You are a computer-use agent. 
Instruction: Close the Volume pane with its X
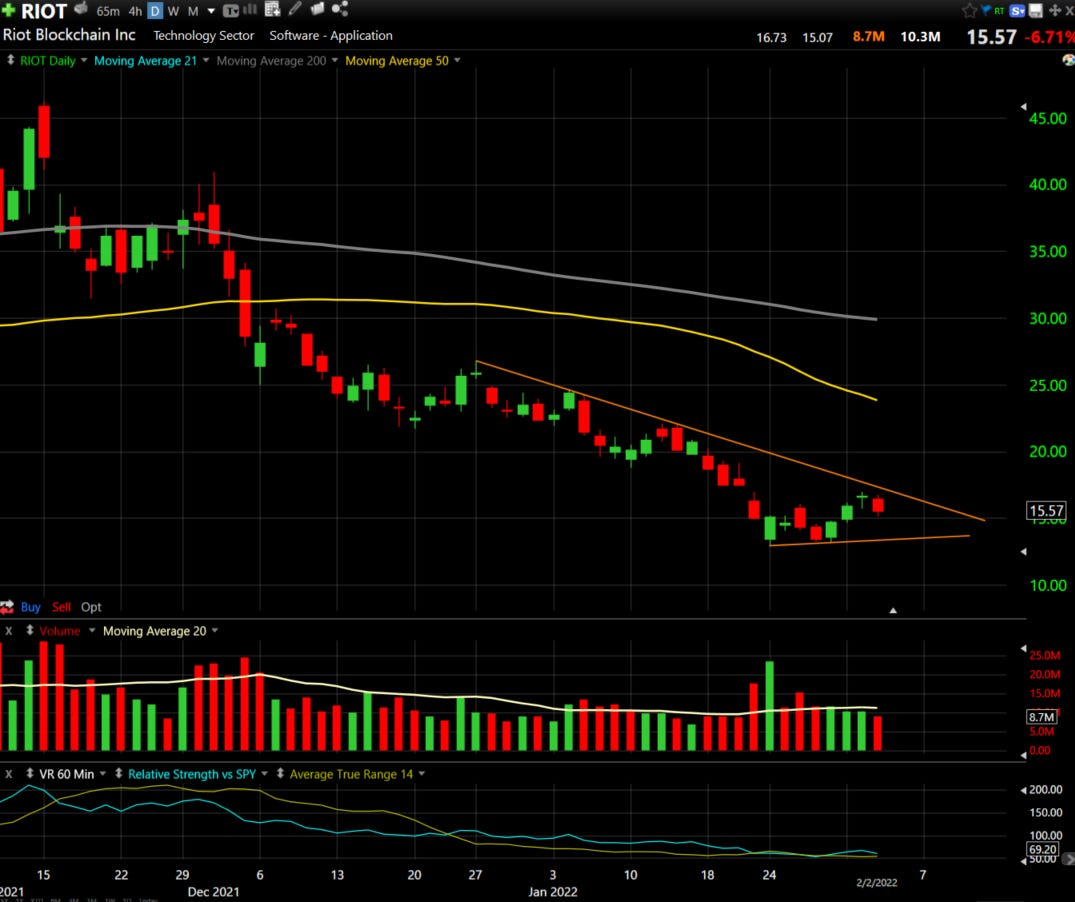9,631
